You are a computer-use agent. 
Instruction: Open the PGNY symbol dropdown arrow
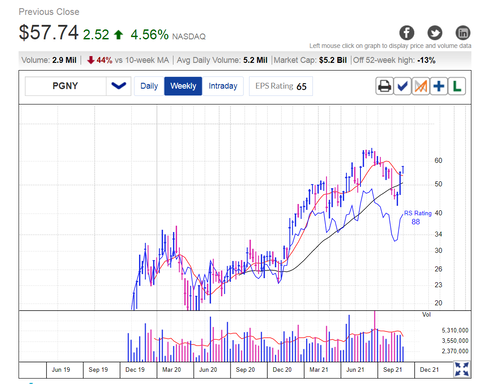[x=119, y=86]
